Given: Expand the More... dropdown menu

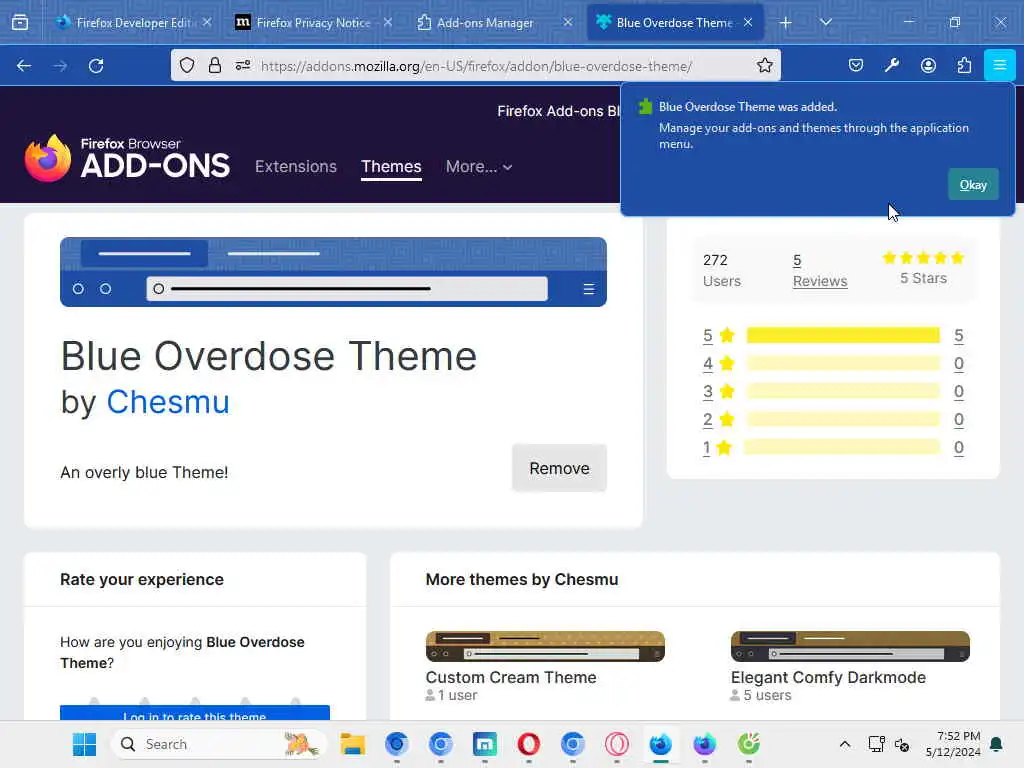Looking at the screenshot, I should click(x=479, y=167).
